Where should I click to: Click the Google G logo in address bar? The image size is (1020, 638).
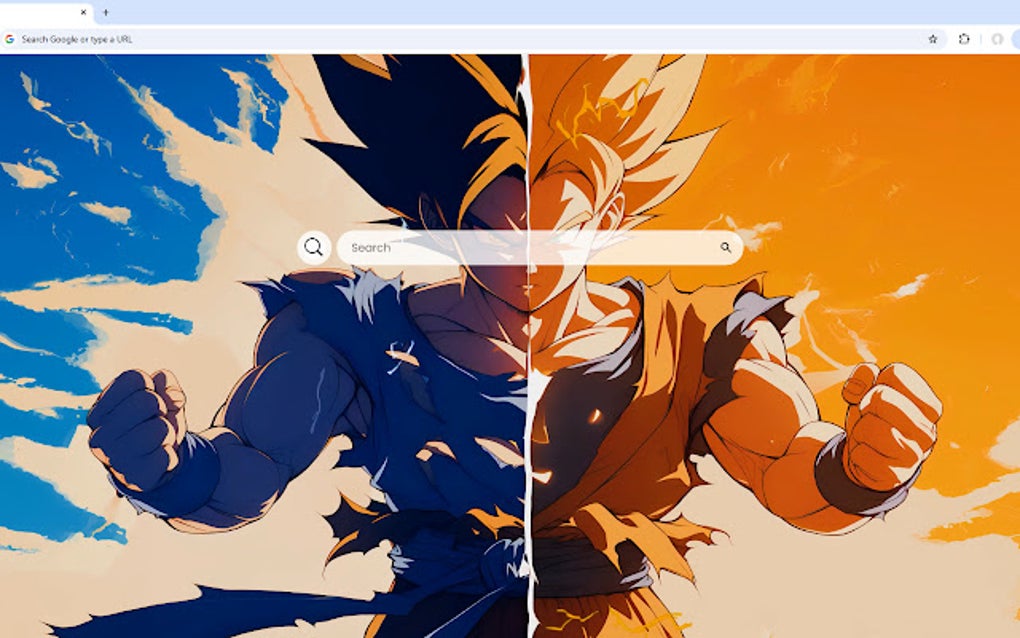tap(13, 39)
